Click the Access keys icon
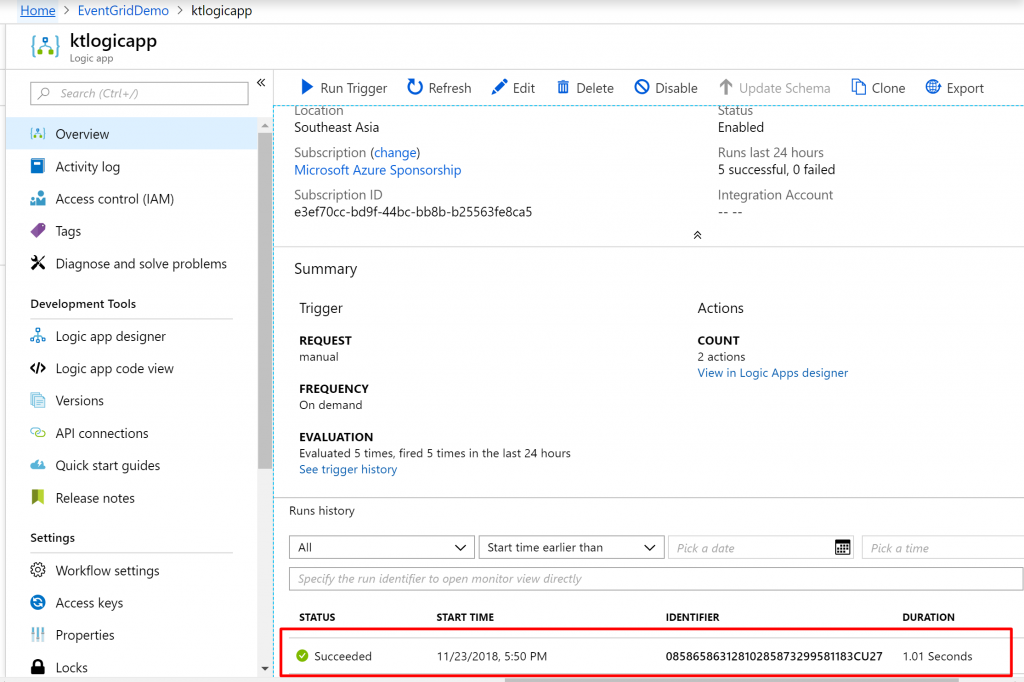 click(38, 602)
